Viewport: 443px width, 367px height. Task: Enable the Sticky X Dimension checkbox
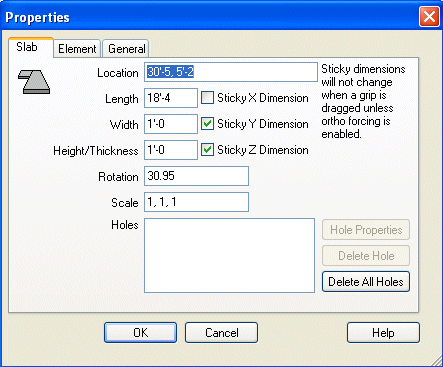coord(207,98)
